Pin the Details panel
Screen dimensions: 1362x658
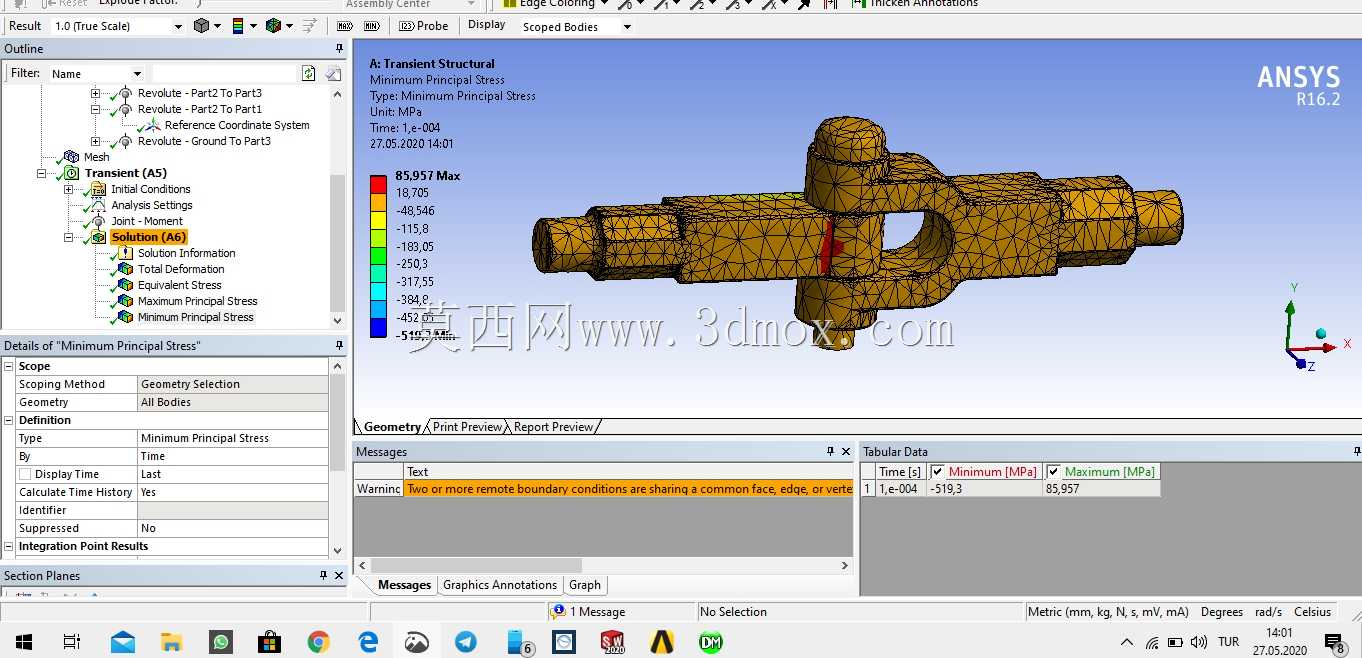339,345
